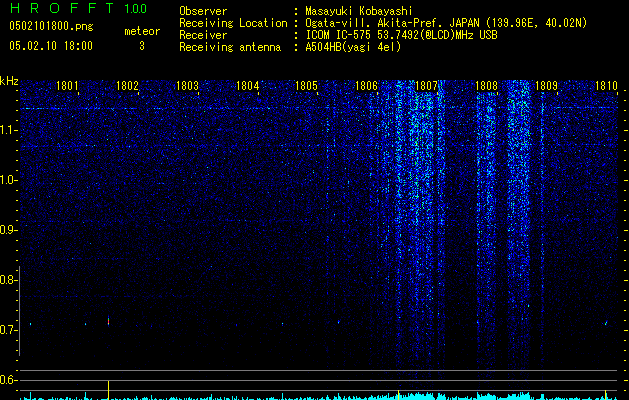The image size is (629, 400).
Task: Click the meteor count value 3
Action: [x=142, y=46]
